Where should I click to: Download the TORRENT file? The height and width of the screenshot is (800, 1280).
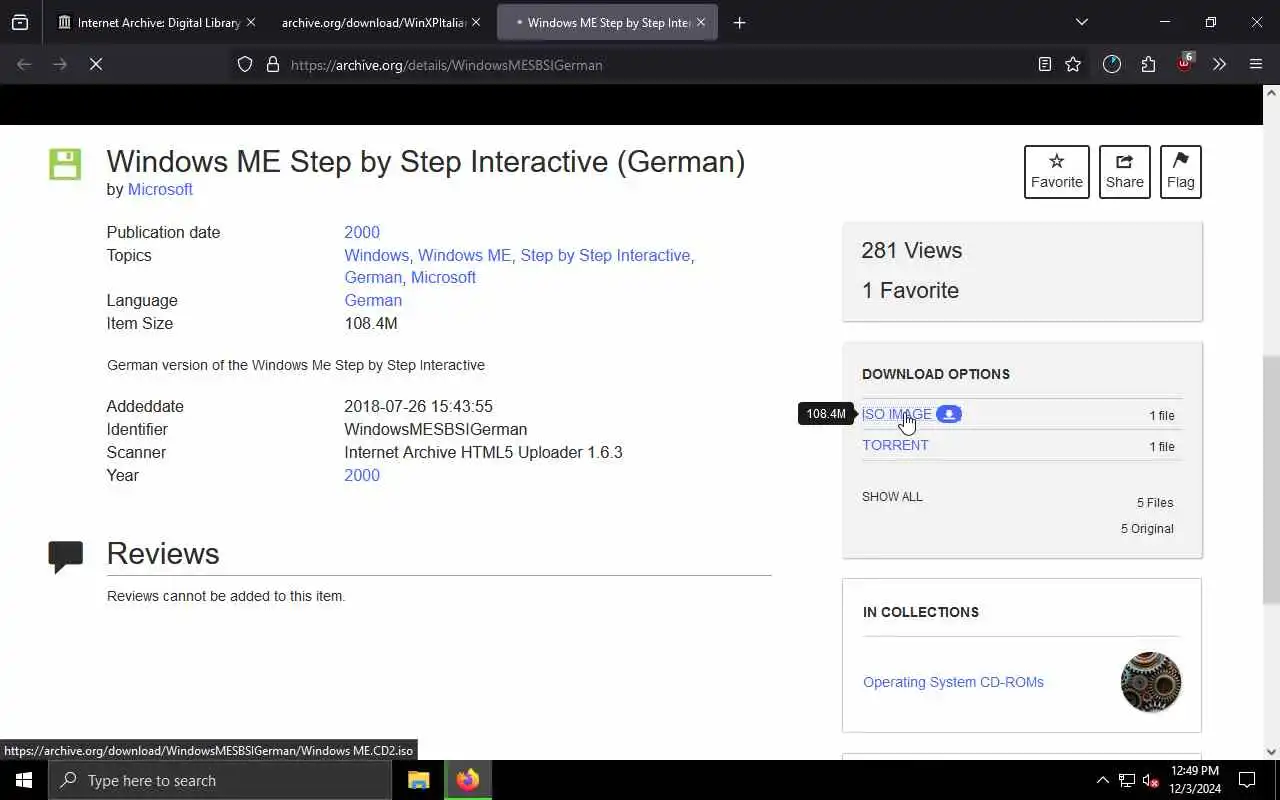(895, 445)
